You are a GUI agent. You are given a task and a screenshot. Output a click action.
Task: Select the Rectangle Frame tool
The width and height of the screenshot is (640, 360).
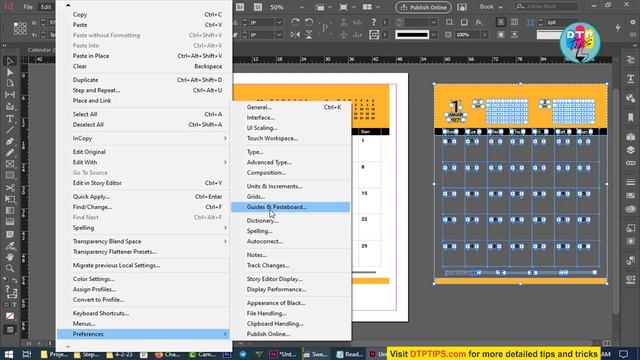(10, 164)
